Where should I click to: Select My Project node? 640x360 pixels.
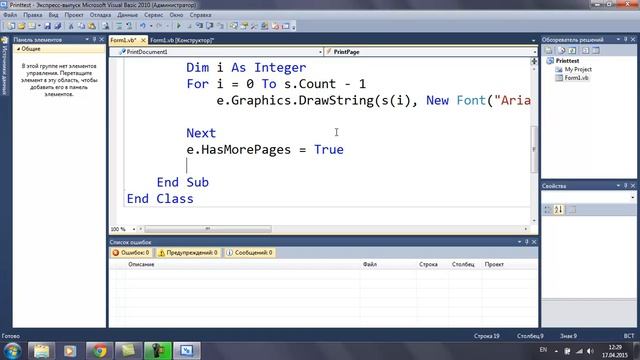[x=578, y=69]
